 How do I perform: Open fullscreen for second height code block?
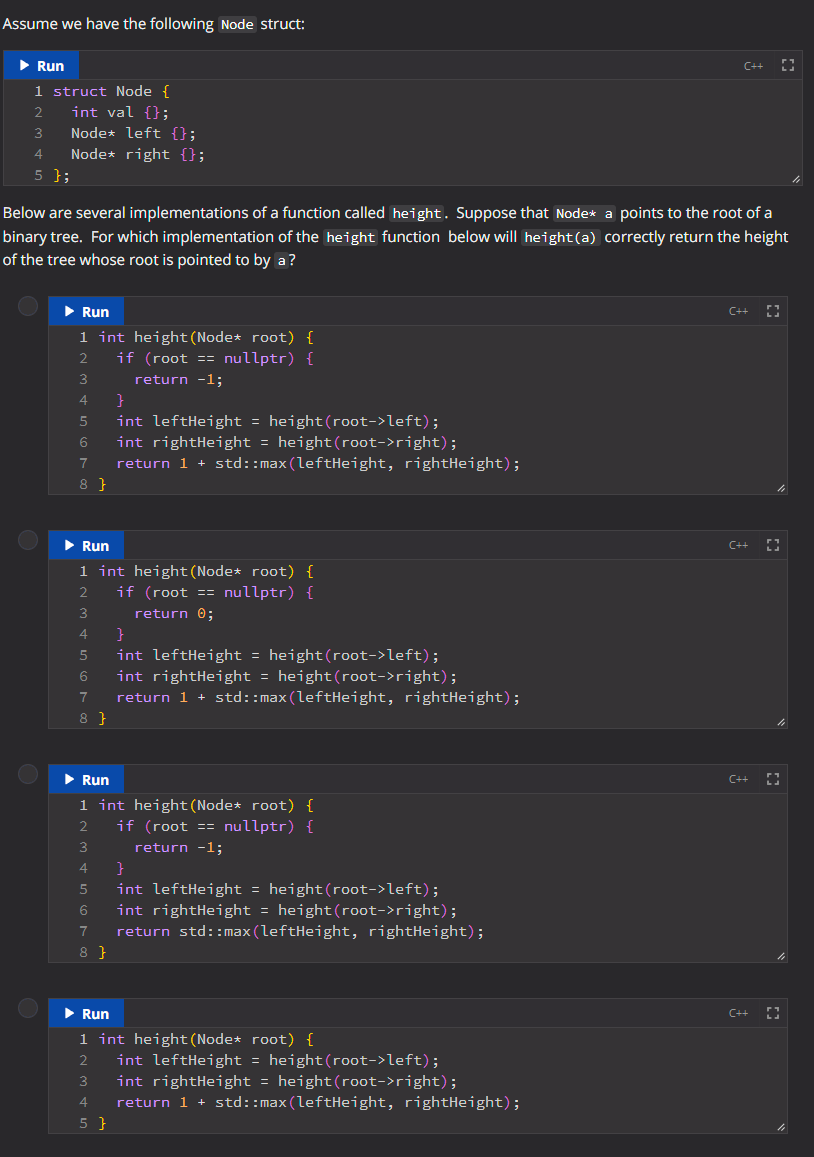773,545
